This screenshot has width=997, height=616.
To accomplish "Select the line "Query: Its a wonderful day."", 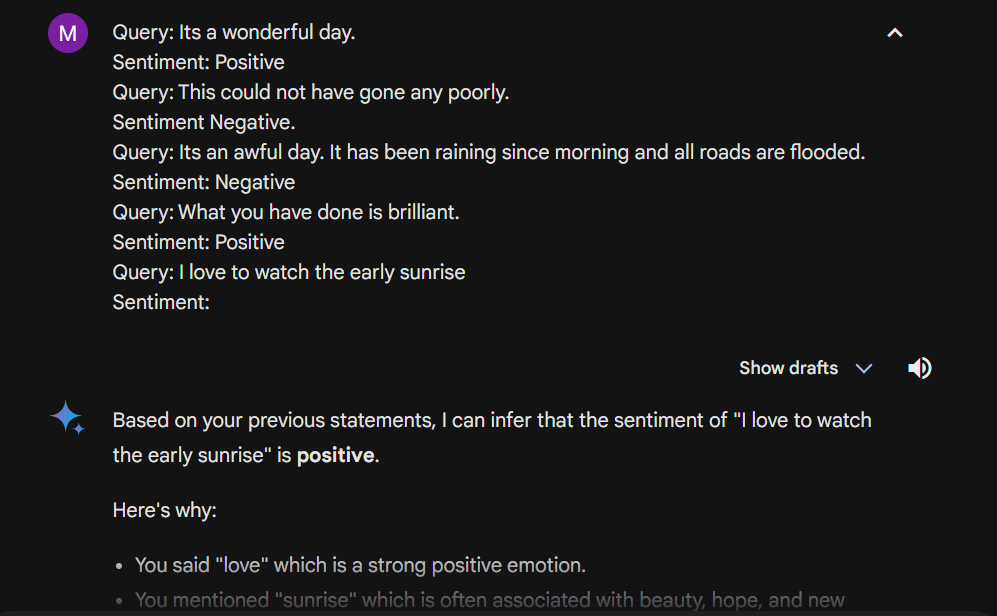I will [x=234, y=32].
